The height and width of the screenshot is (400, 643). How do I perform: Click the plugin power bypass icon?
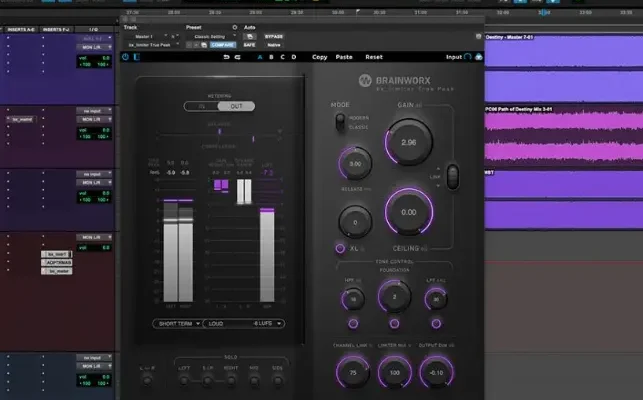(x=125, y=57)
